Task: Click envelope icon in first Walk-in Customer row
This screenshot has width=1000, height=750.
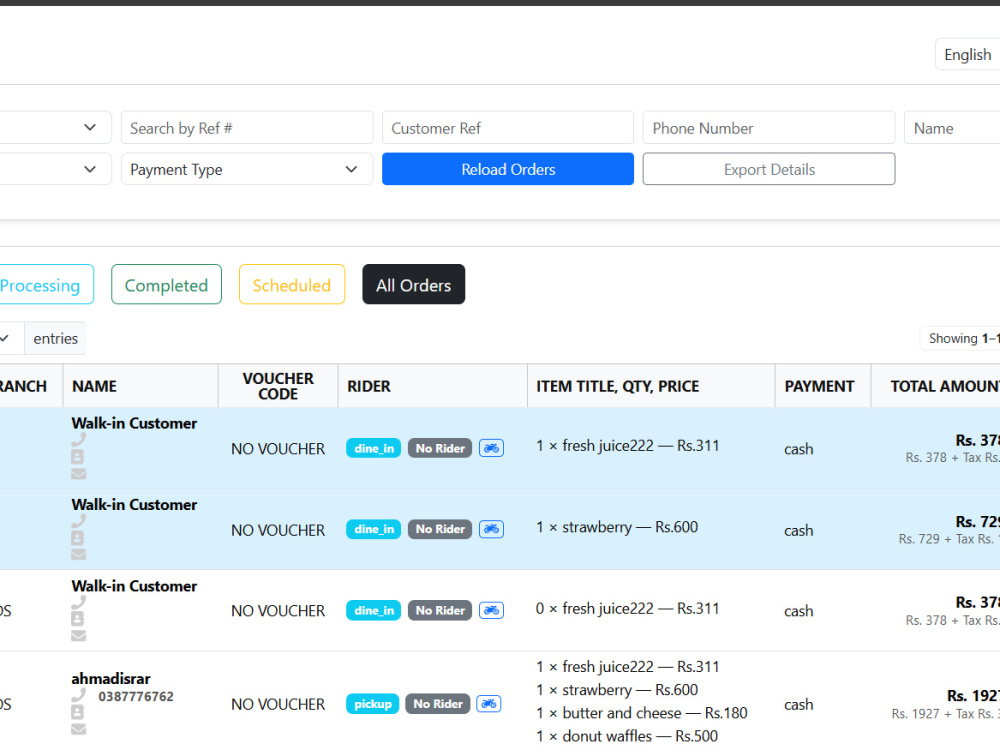Action: pos(78,474)
